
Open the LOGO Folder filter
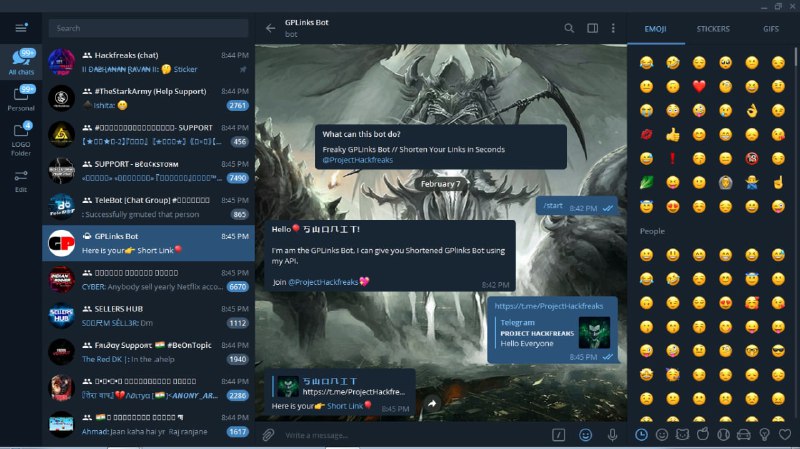click(21, 138)
